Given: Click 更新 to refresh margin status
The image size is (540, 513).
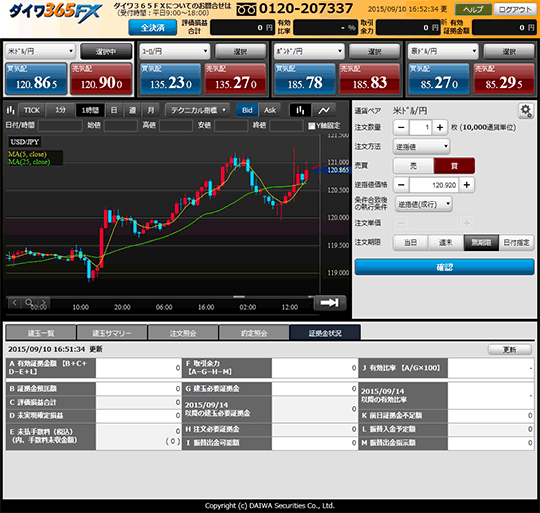Looking at the screenshot, I should coord(510,349).
